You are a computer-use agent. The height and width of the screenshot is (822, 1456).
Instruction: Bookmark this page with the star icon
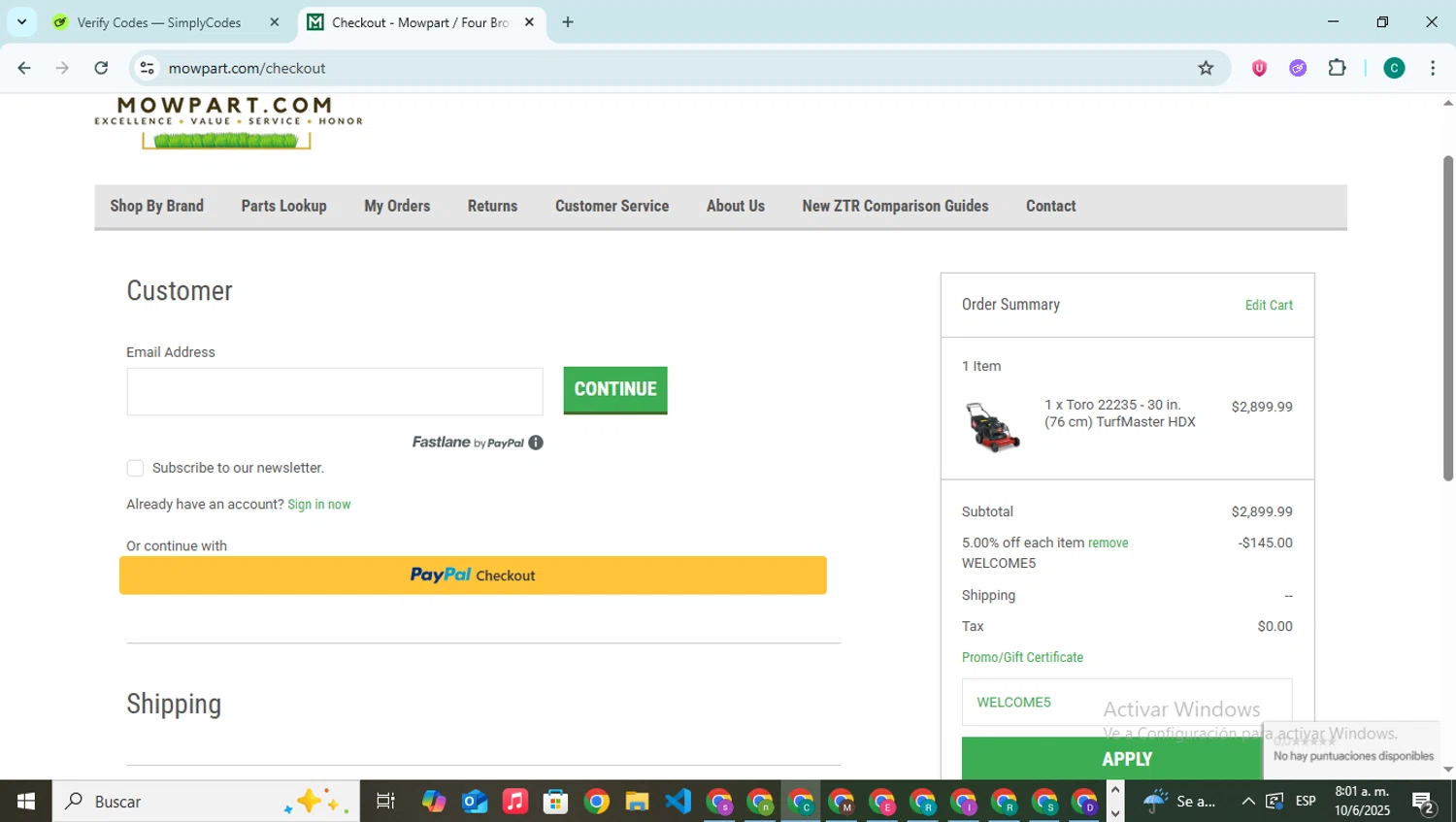(1206, 68)
